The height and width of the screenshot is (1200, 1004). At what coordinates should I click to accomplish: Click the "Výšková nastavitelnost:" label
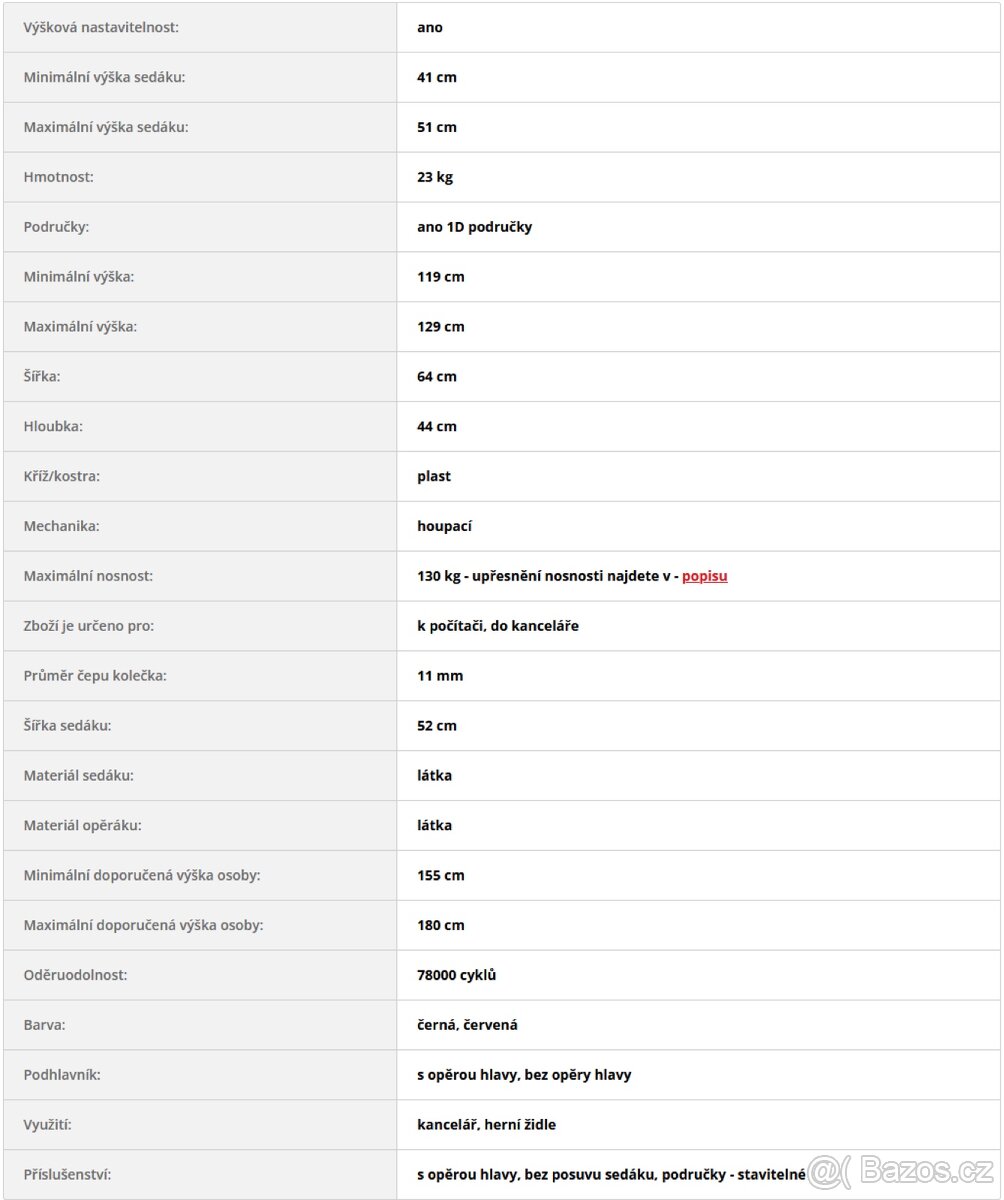[x=101, y=27]
